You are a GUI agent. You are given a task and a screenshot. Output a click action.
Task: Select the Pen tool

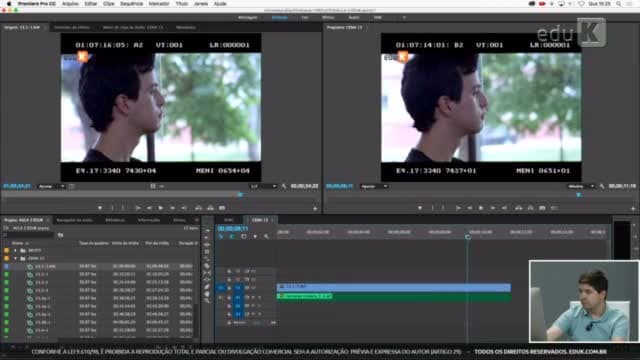click(207, 287)
